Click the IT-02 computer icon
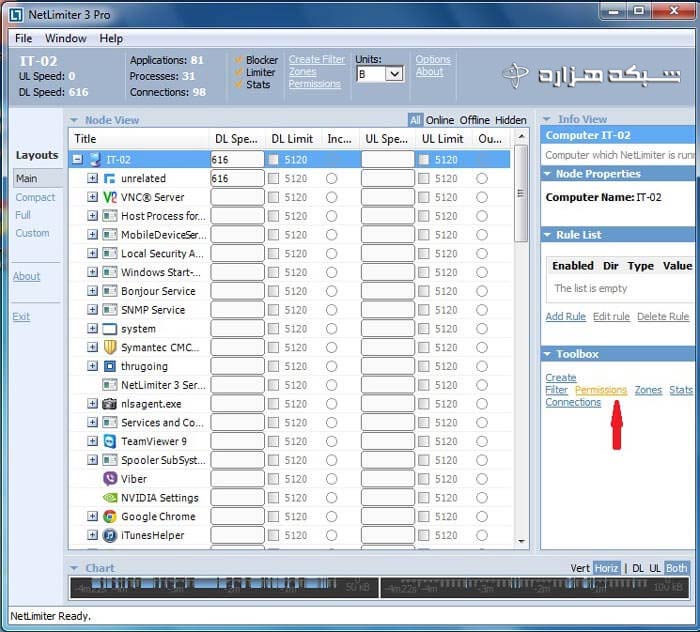 click(95, 159)
